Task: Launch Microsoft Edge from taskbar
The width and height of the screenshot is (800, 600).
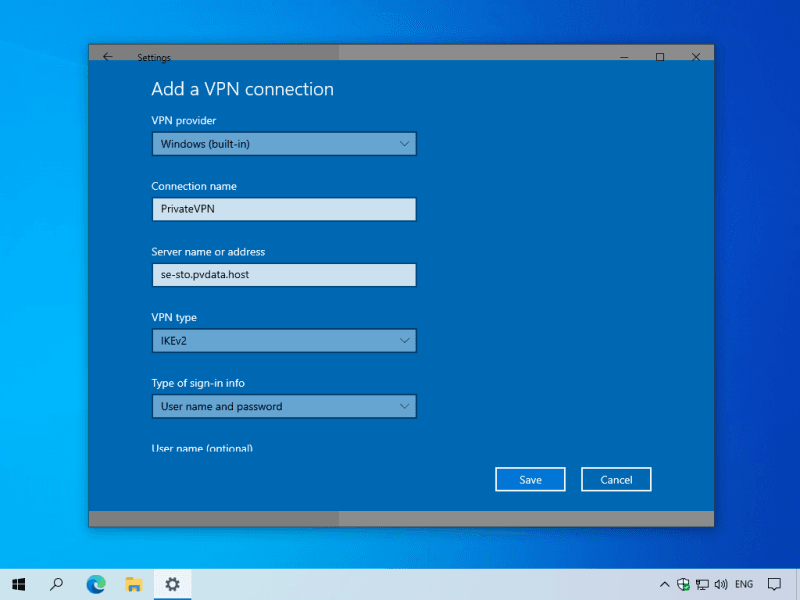Action: click(x=96, y=584)
